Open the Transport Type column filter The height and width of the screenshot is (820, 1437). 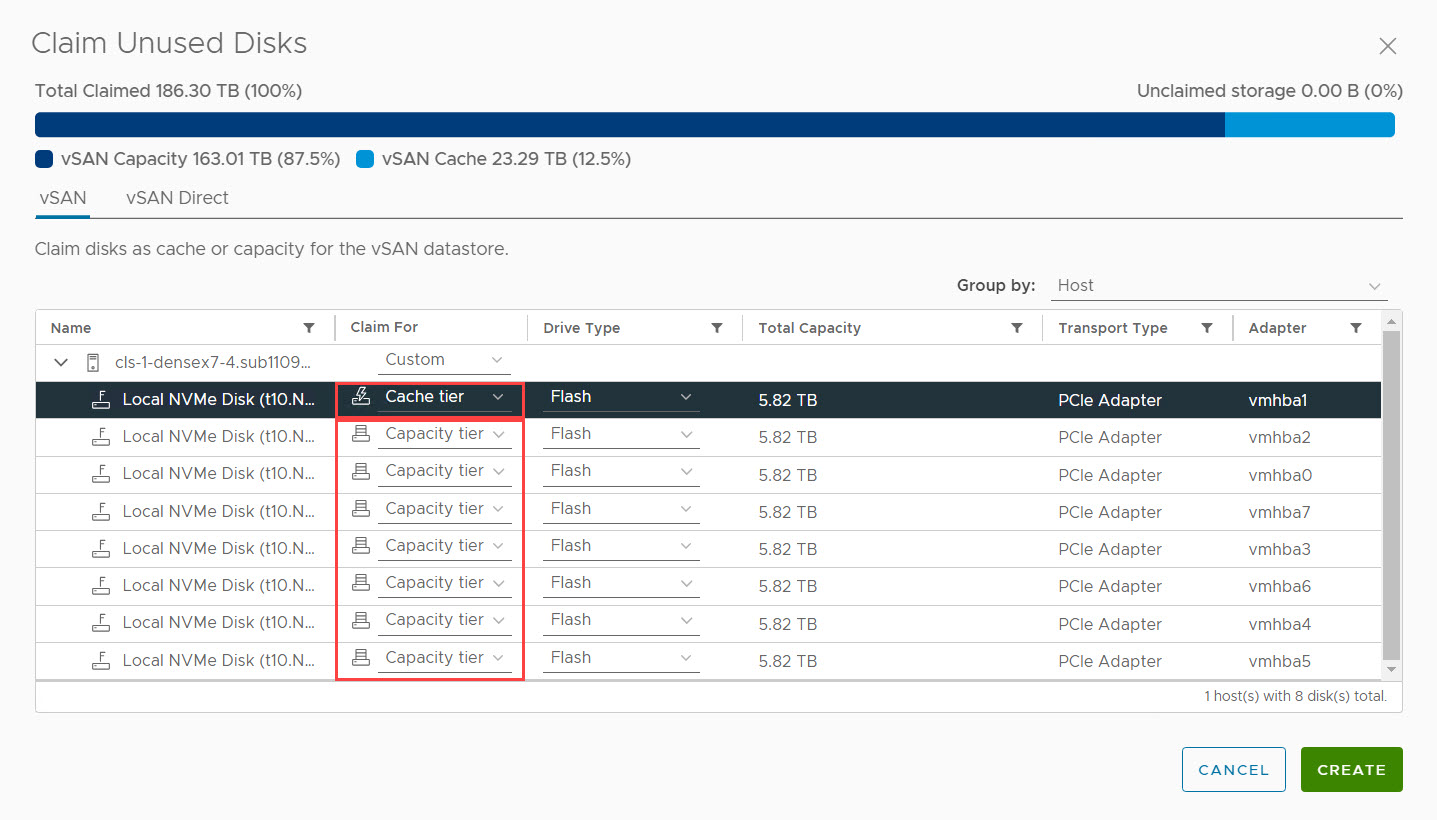pos(1207,328)
